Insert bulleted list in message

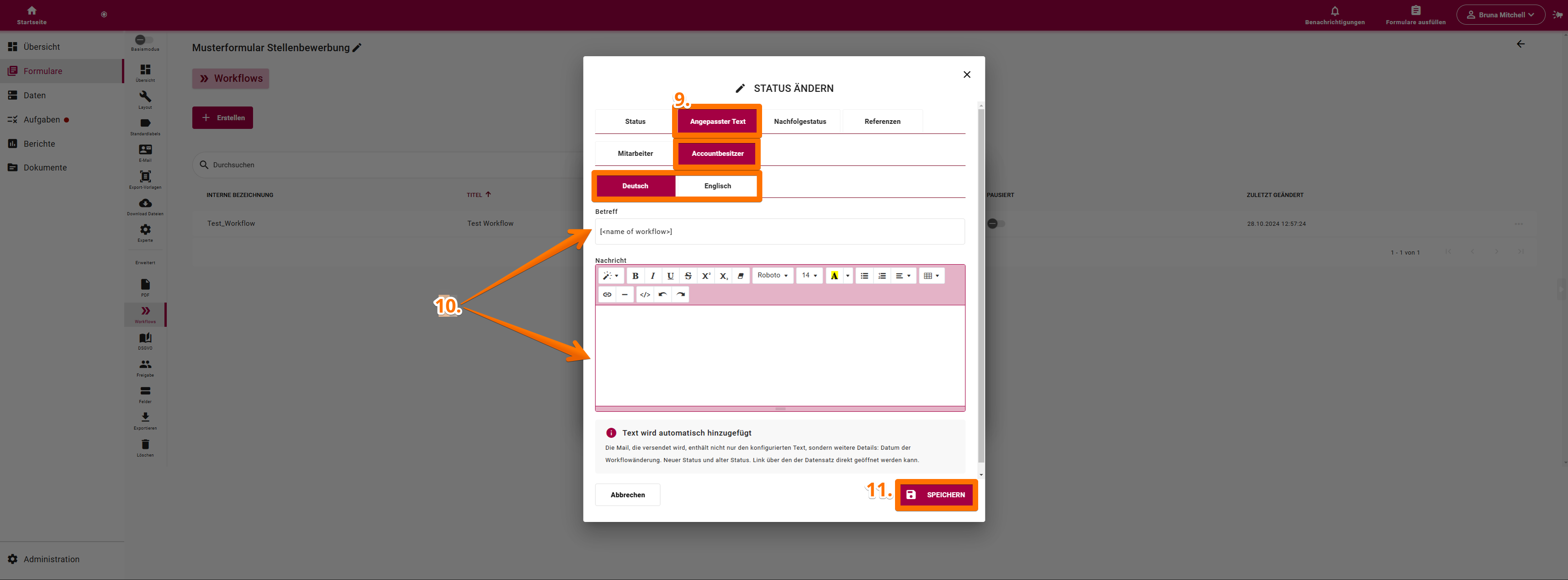click(864, 276)
